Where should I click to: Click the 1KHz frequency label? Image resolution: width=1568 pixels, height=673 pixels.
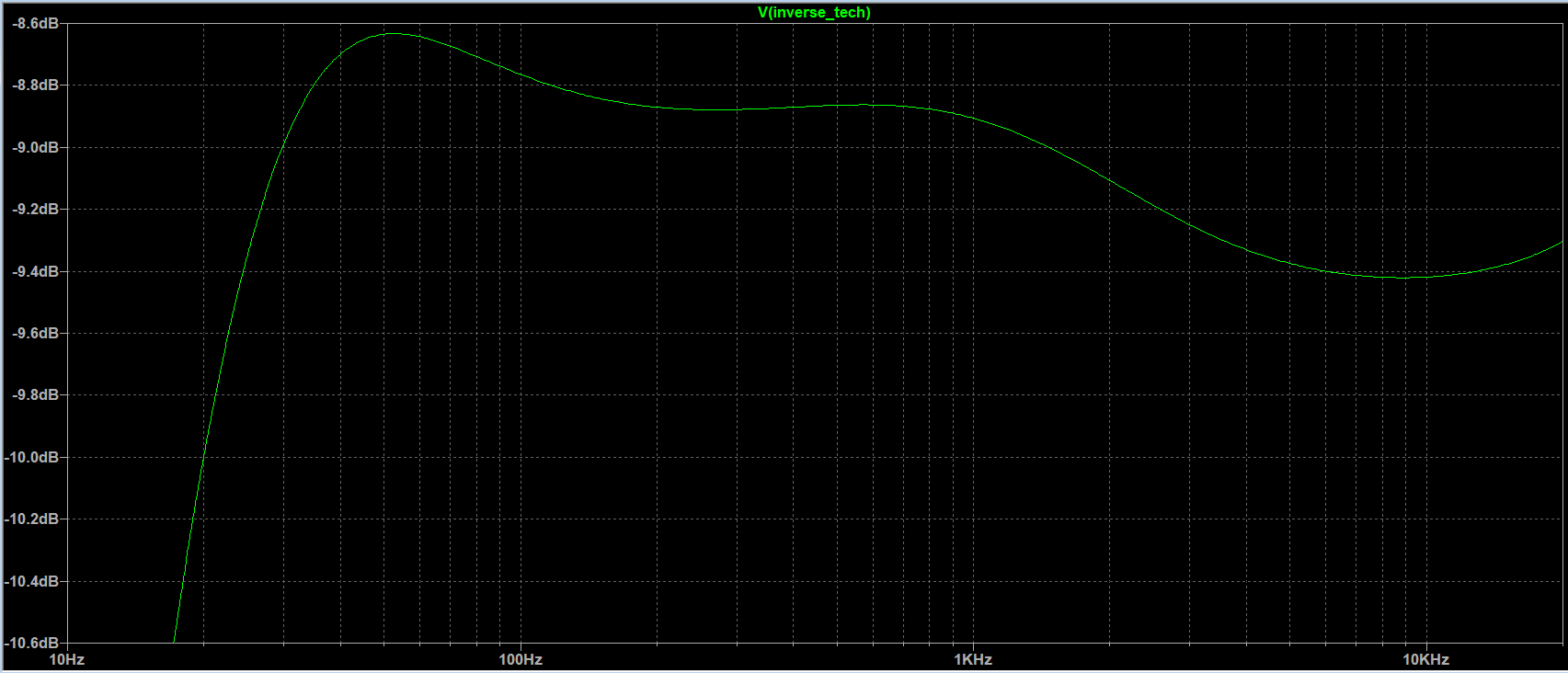pos(973,659)
